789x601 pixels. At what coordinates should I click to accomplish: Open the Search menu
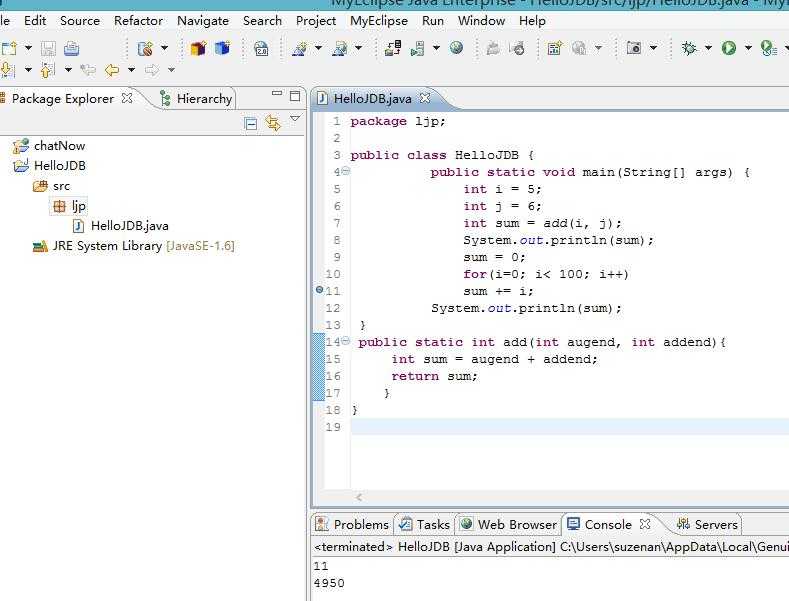262,21
